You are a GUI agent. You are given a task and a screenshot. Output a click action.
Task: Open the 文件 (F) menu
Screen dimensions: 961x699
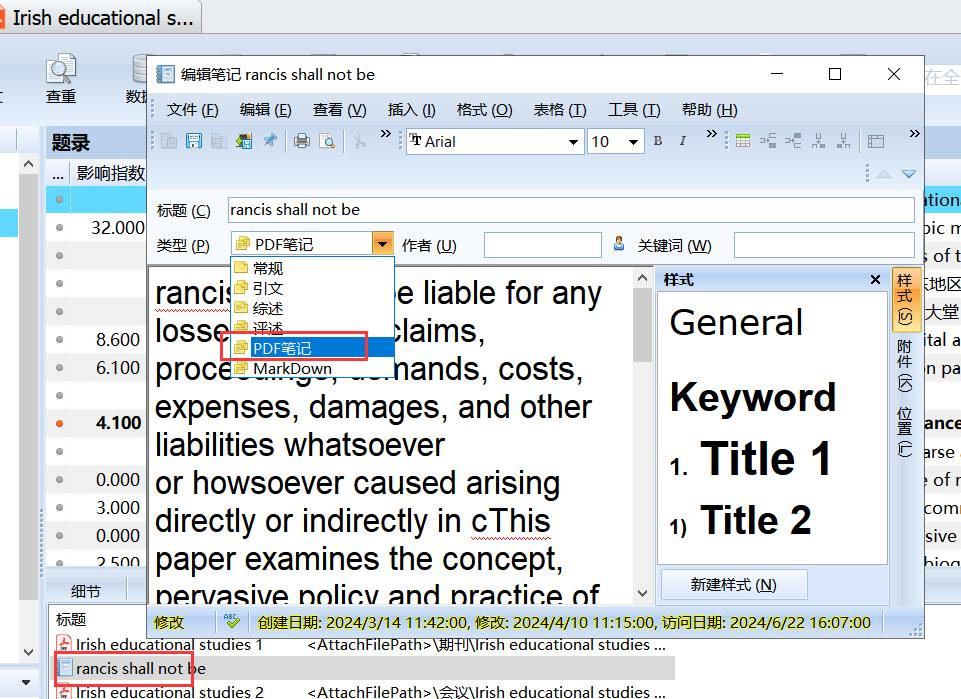point(192,110)
